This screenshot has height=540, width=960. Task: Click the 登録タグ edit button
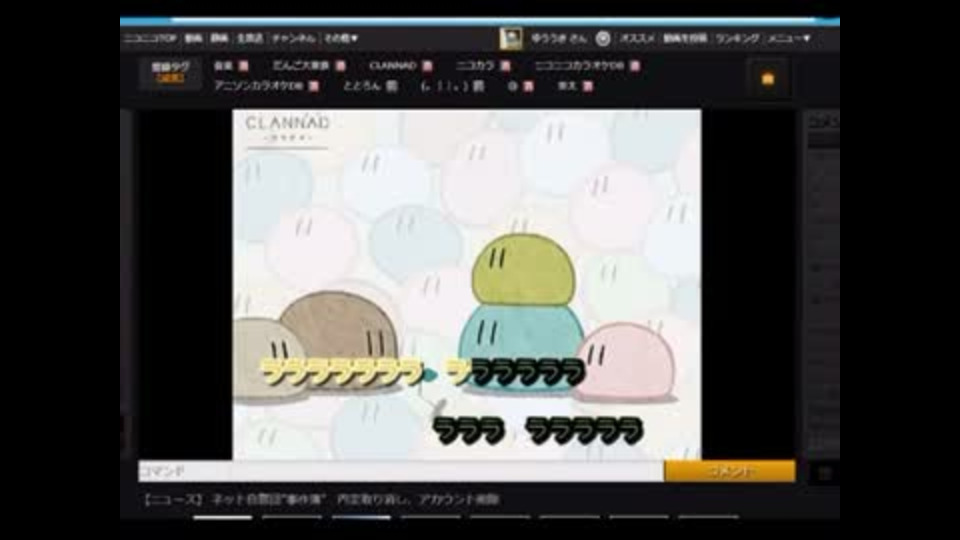[x=170, y=72]
